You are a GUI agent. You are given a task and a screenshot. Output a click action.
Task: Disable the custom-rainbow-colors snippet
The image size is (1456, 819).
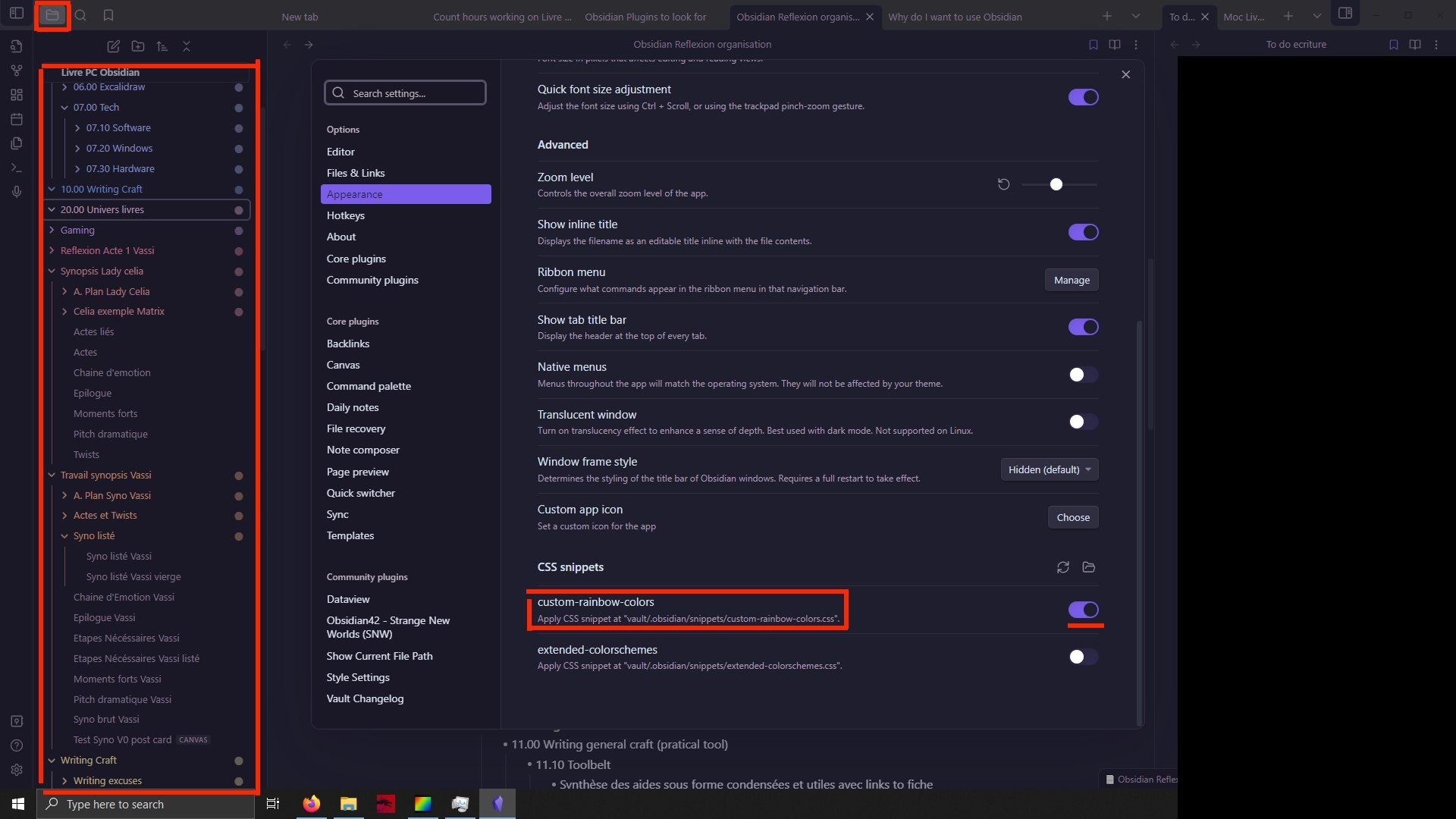click(x=1083, y=610)
